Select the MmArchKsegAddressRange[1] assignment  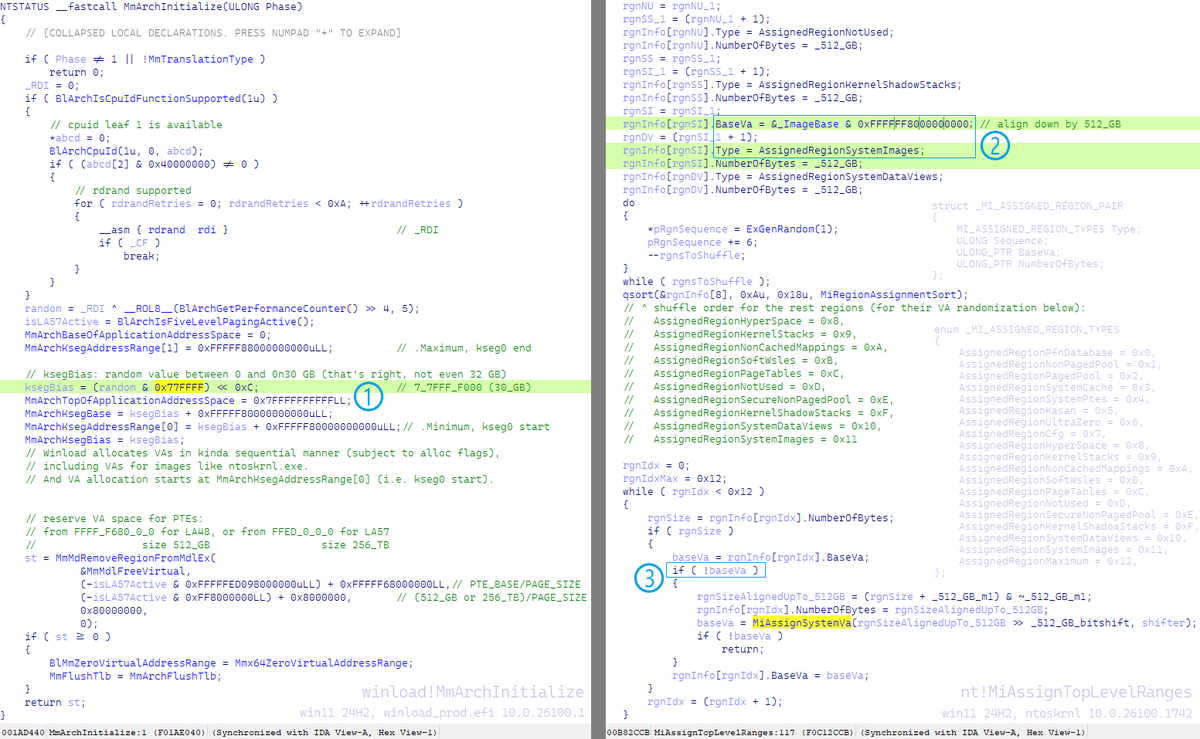point(177,347)
